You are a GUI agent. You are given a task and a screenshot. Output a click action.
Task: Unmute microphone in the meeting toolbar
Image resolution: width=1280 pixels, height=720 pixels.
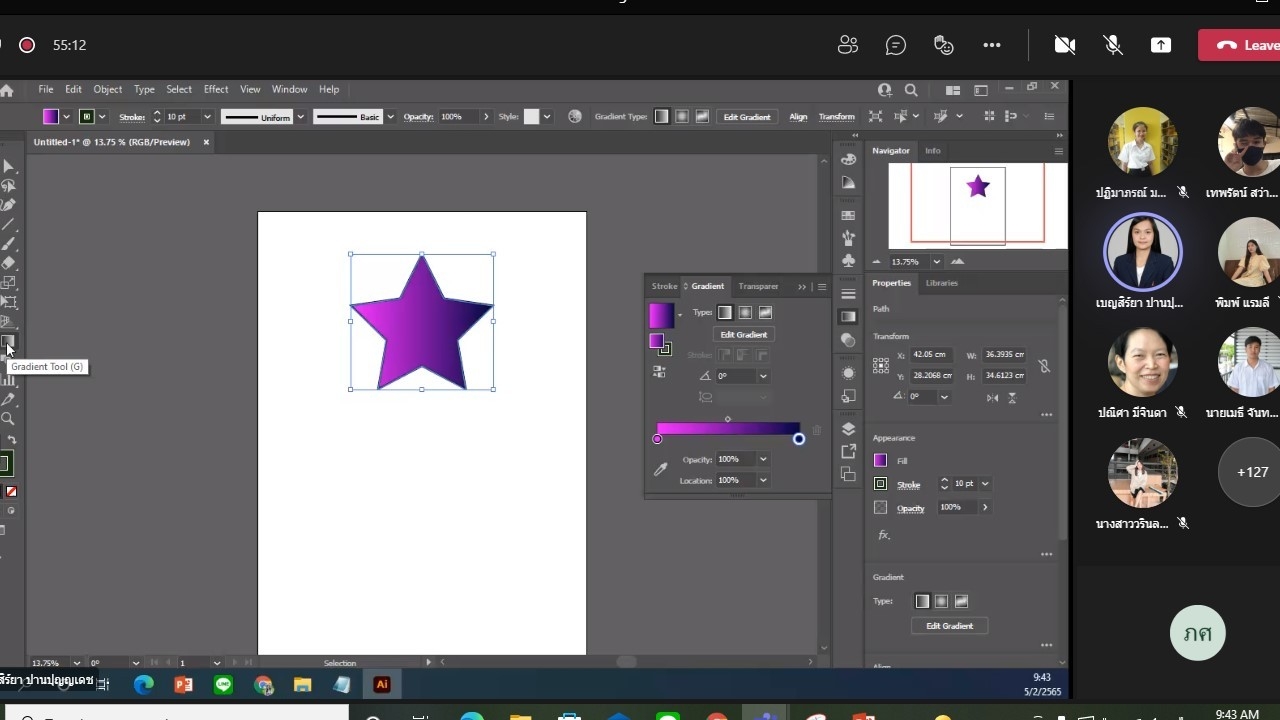click(1112, 45)
